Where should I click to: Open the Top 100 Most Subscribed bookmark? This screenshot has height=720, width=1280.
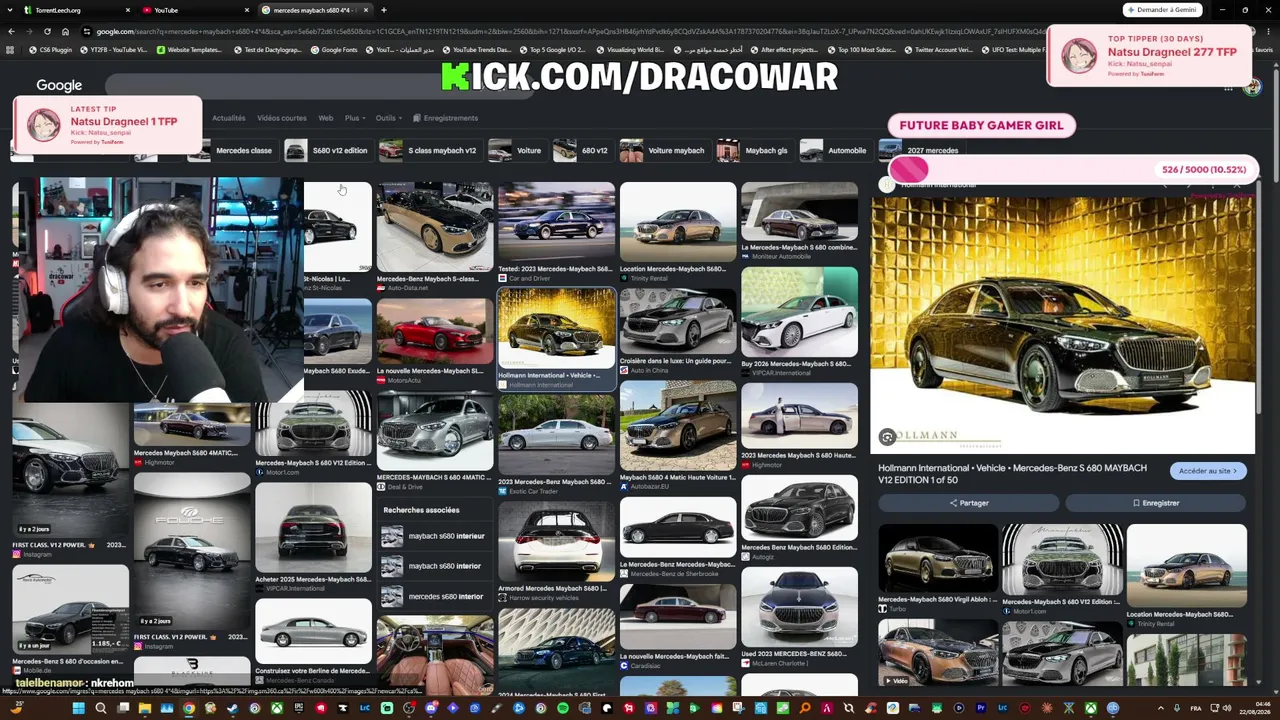click(862, 50)
